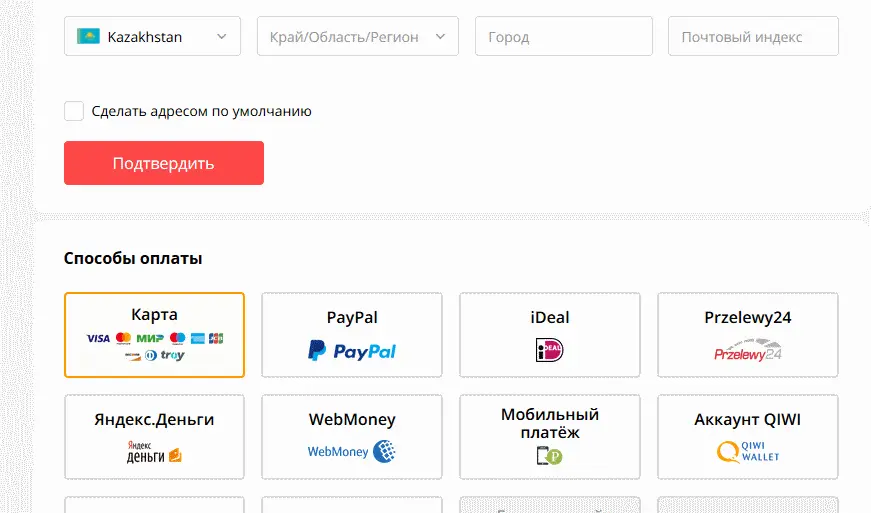Focus the Почтовый индекс field
The height and width of the screenshot is (513, 871).
(753, 36)
